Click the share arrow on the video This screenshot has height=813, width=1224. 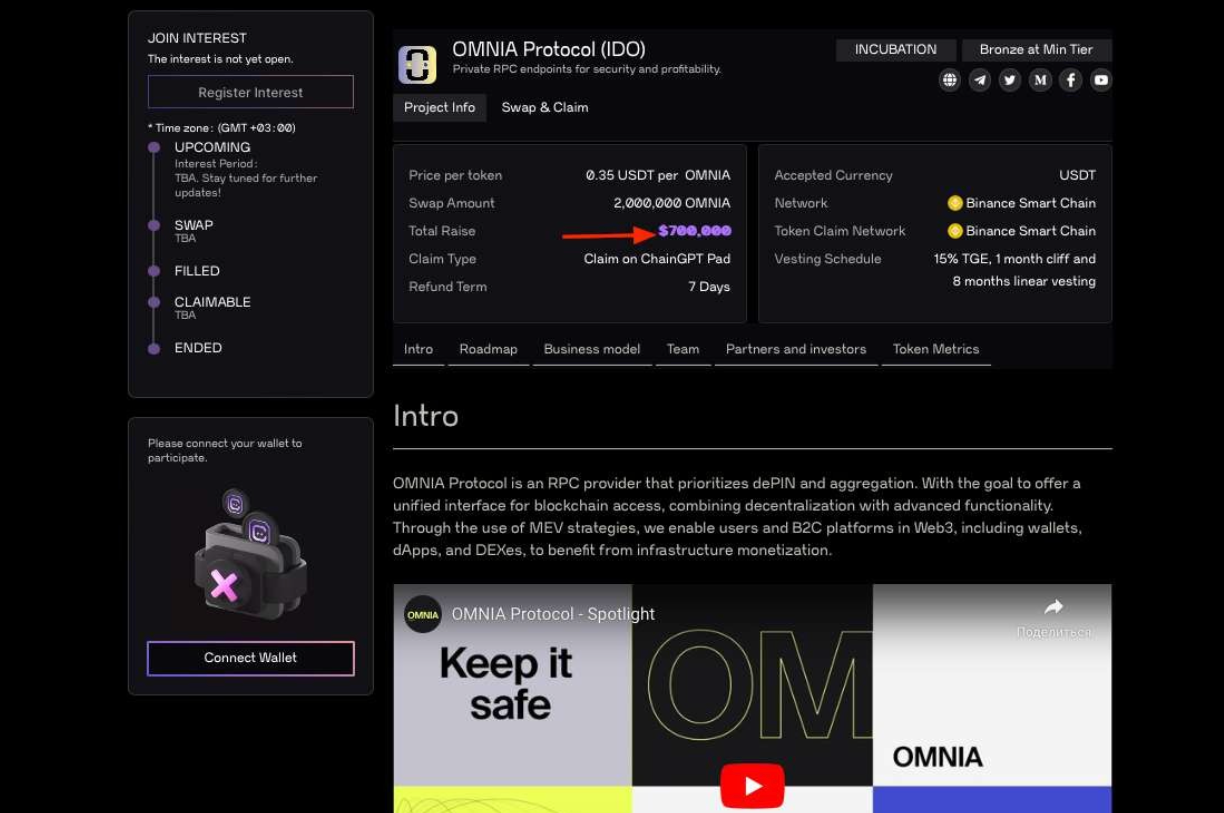(x=1054, y=605)
